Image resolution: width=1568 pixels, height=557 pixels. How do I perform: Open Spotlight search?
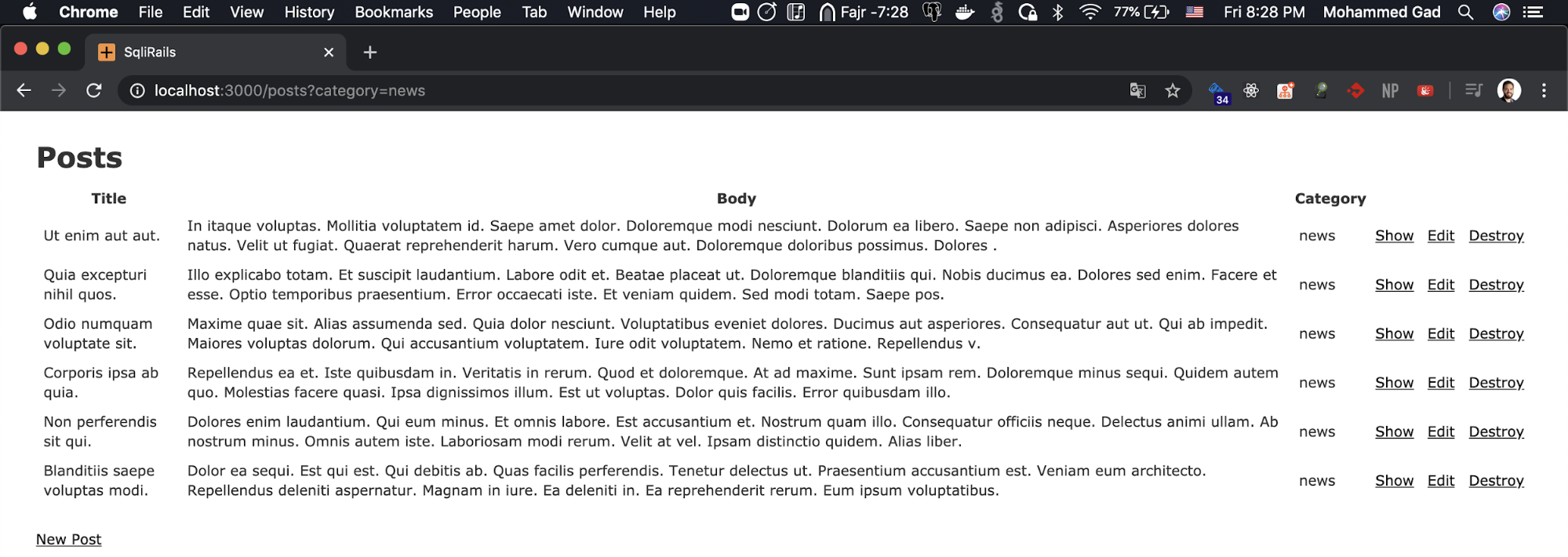(1465, 12)
